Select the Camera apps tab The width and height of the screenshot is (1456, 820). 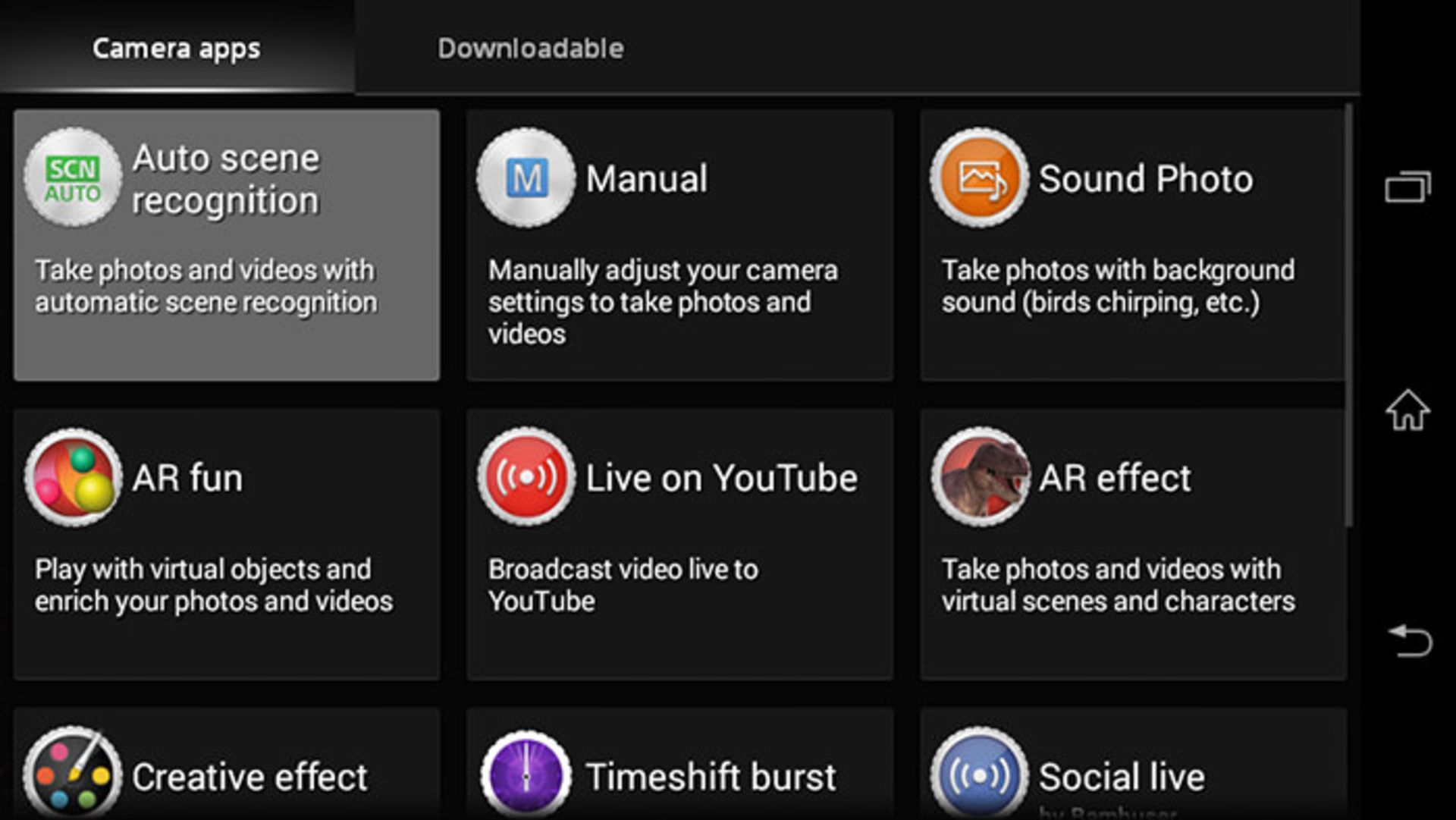click(x=176, y=49)
